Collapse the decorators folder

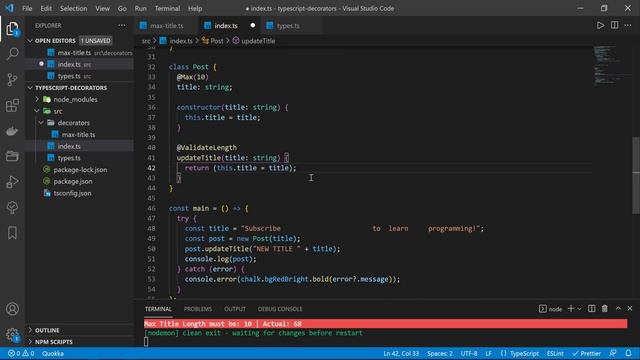(x=41, y=122)
